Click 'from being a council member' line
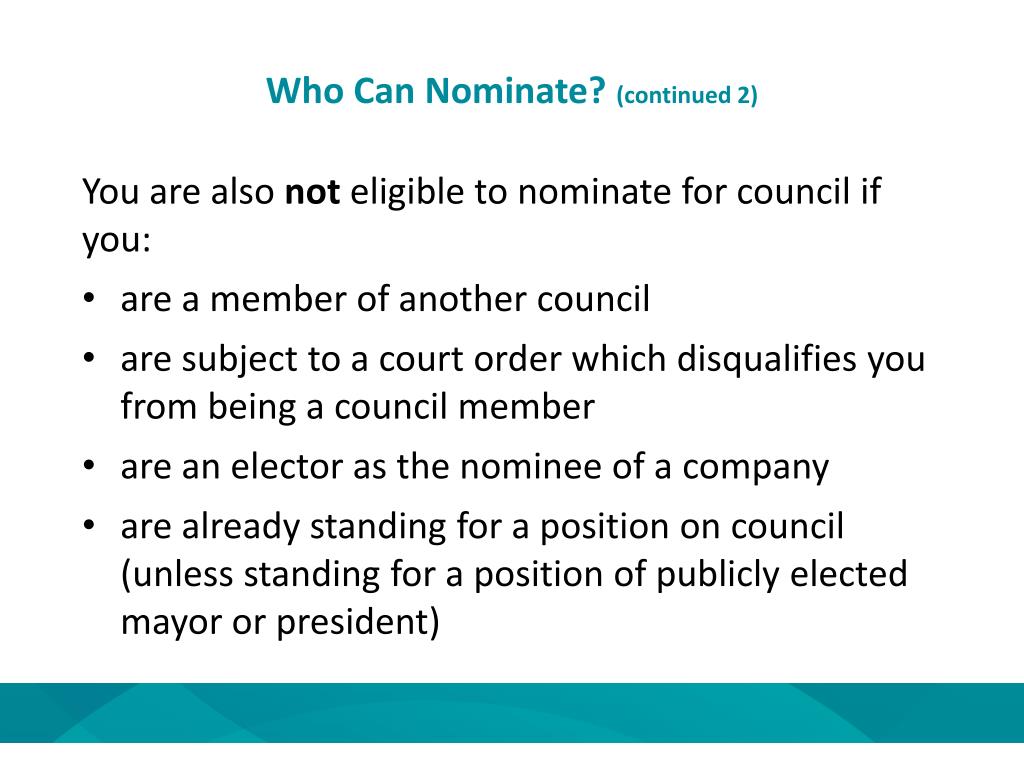This screenshot has width=1024, height=768. click(358, 407)
